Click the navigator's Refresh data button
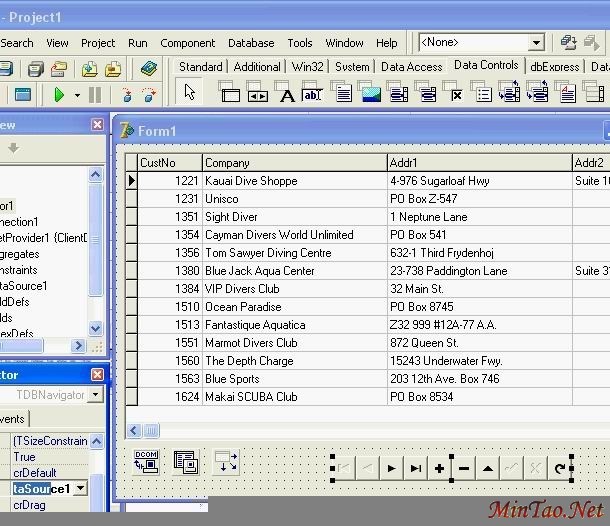The height and width of the screenshot is (526, 610). 560,468
